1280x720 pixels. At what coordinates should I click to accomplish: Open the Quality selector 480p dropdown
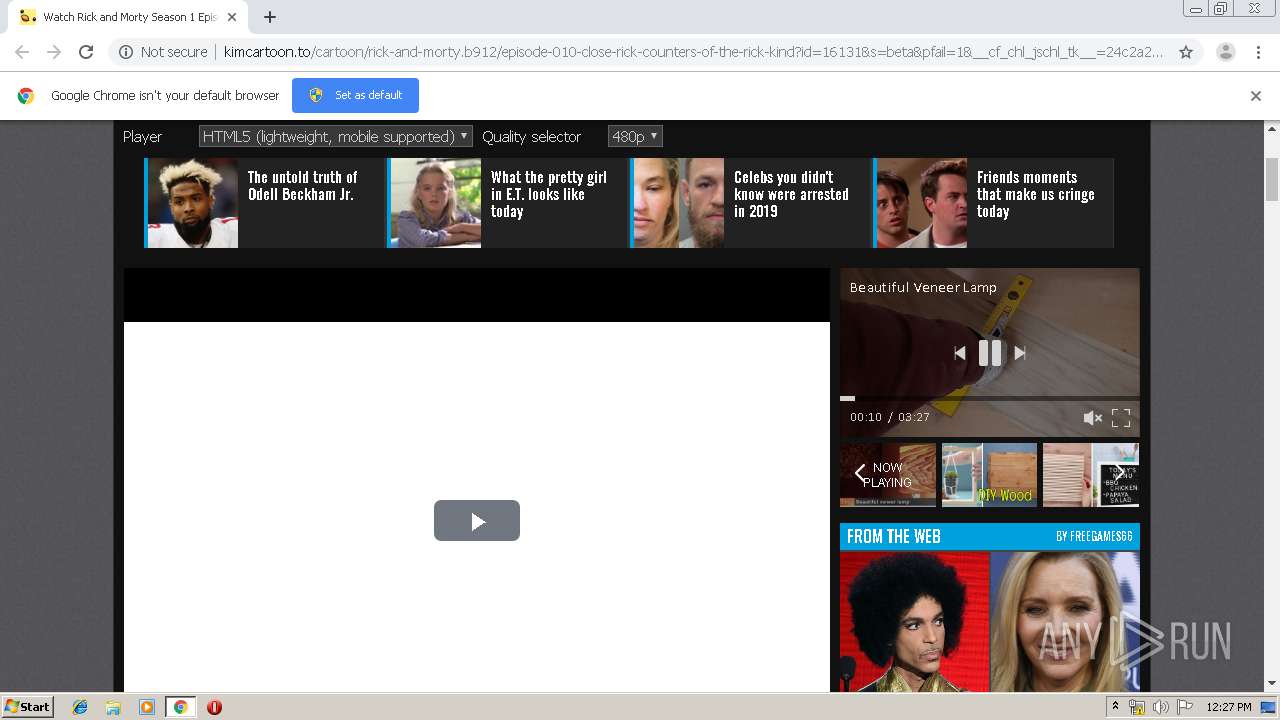coord(635,136)
